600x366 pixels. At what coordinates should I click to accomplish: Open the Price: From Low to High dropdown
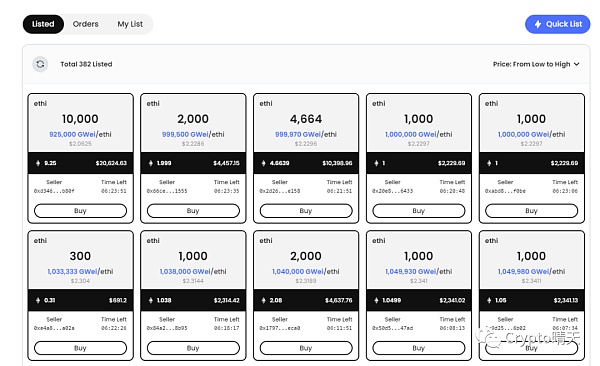tap(536, 64)
